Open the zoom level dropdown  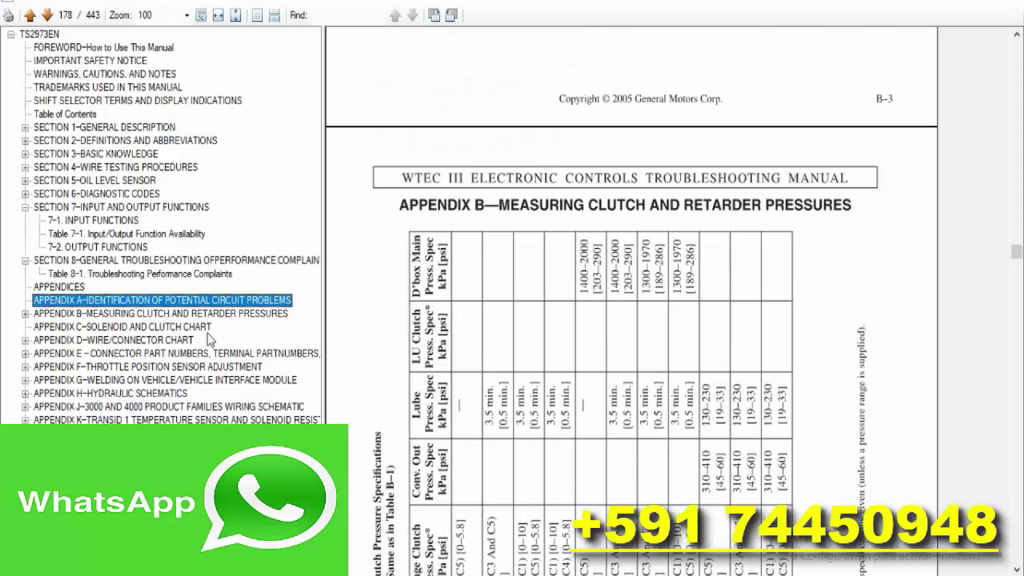[186, 14]
